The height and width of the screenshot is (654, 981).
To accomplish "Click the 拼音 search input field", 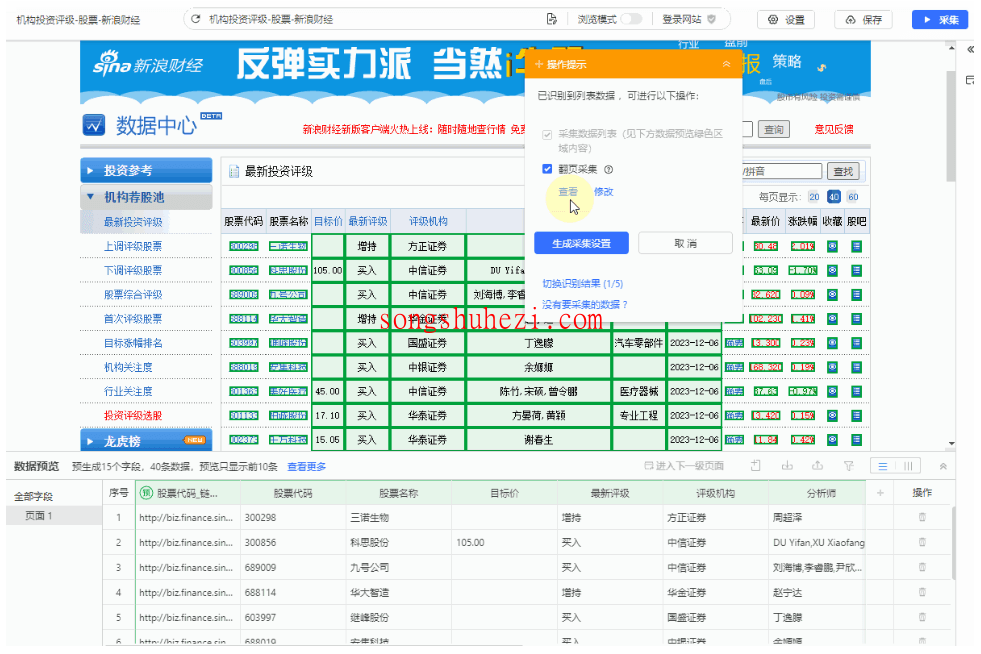I will click(x=782, y=171).
